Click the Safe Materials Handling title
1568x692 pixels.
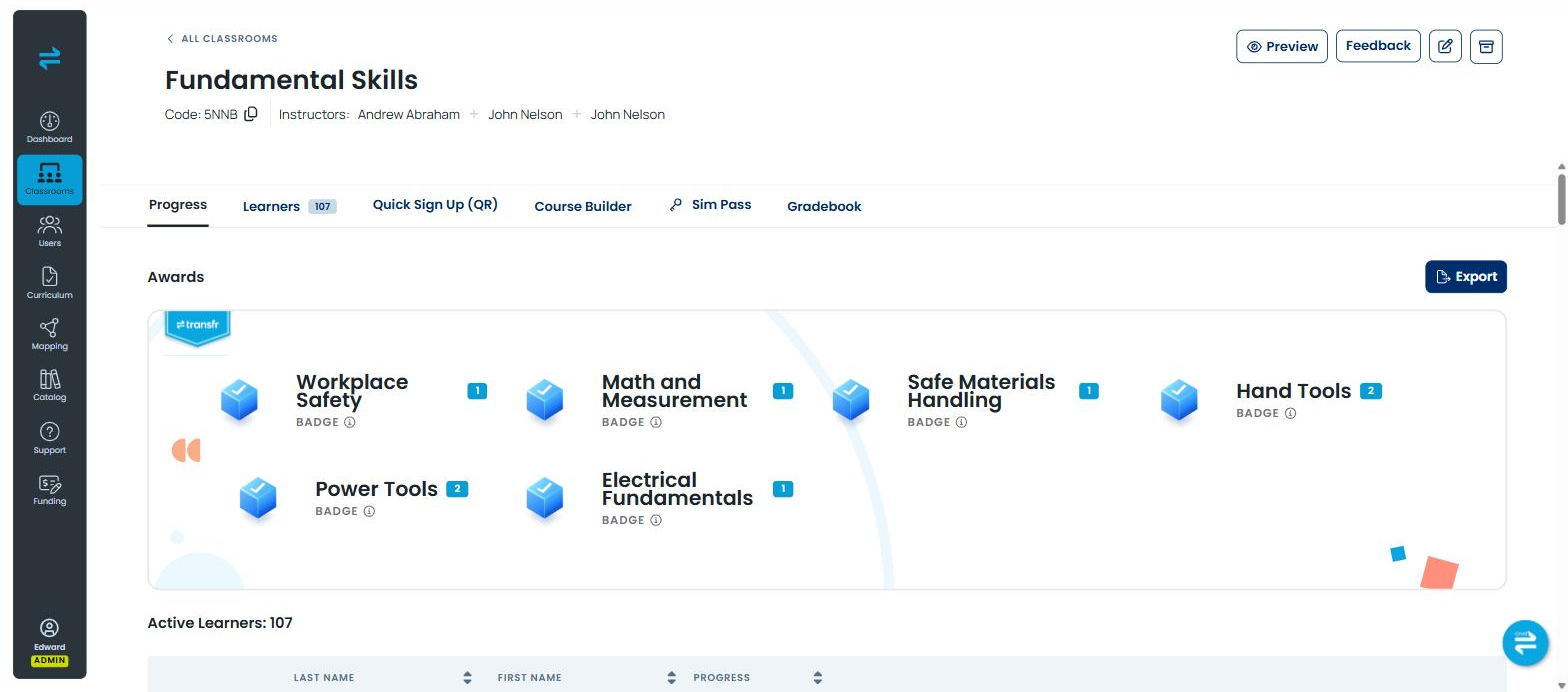pyautogui.click(x=981, y=391)
